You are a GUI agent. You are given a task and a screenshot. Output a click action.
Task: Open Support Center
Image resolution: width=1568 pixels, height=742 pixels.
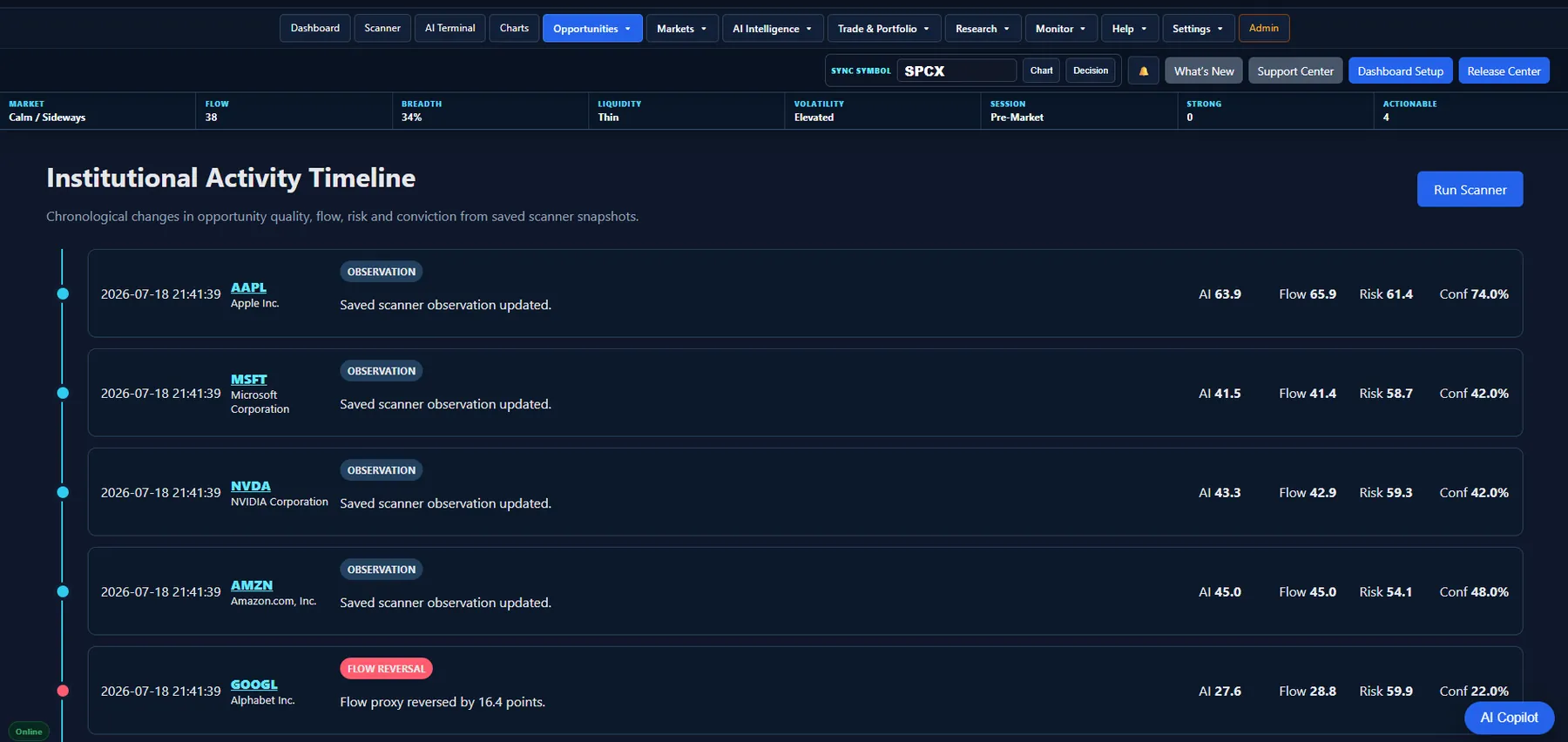point(1295,71)
